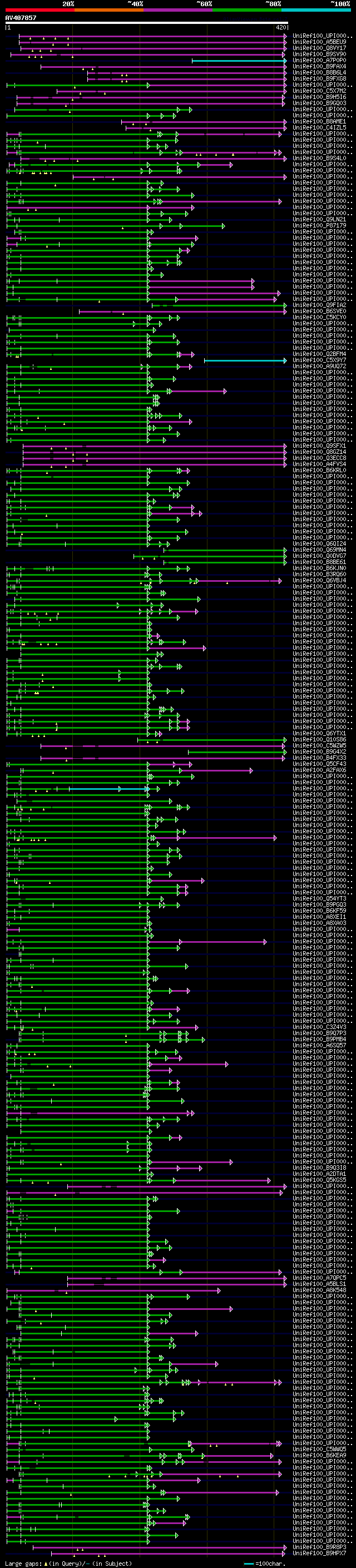356x1568 pixels.
Task: Pick the UniRef100_B6SVE0 hit label
Action: point(319,311)
